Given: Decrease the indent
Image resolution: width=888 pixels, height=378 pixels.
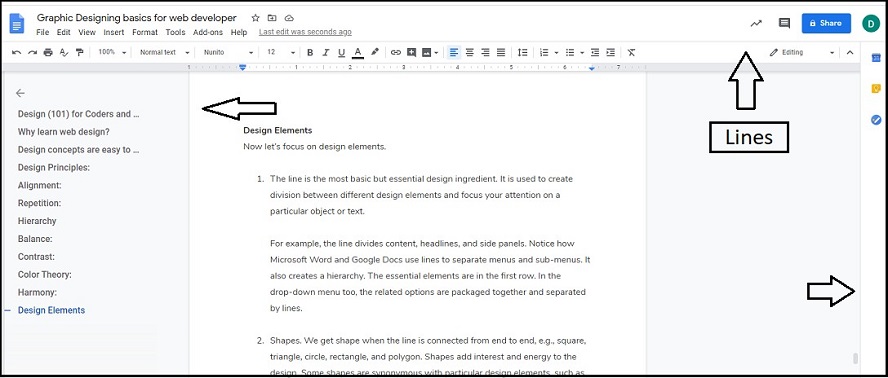Looking at the screenshot, I should pos(595,52).
